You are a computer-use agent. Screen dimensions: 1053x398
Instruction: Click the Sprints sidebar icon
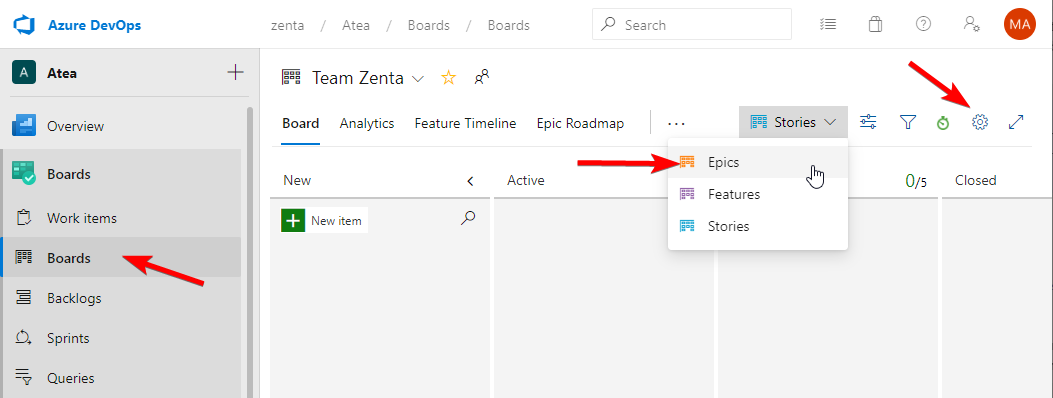[x=24, y=338]
